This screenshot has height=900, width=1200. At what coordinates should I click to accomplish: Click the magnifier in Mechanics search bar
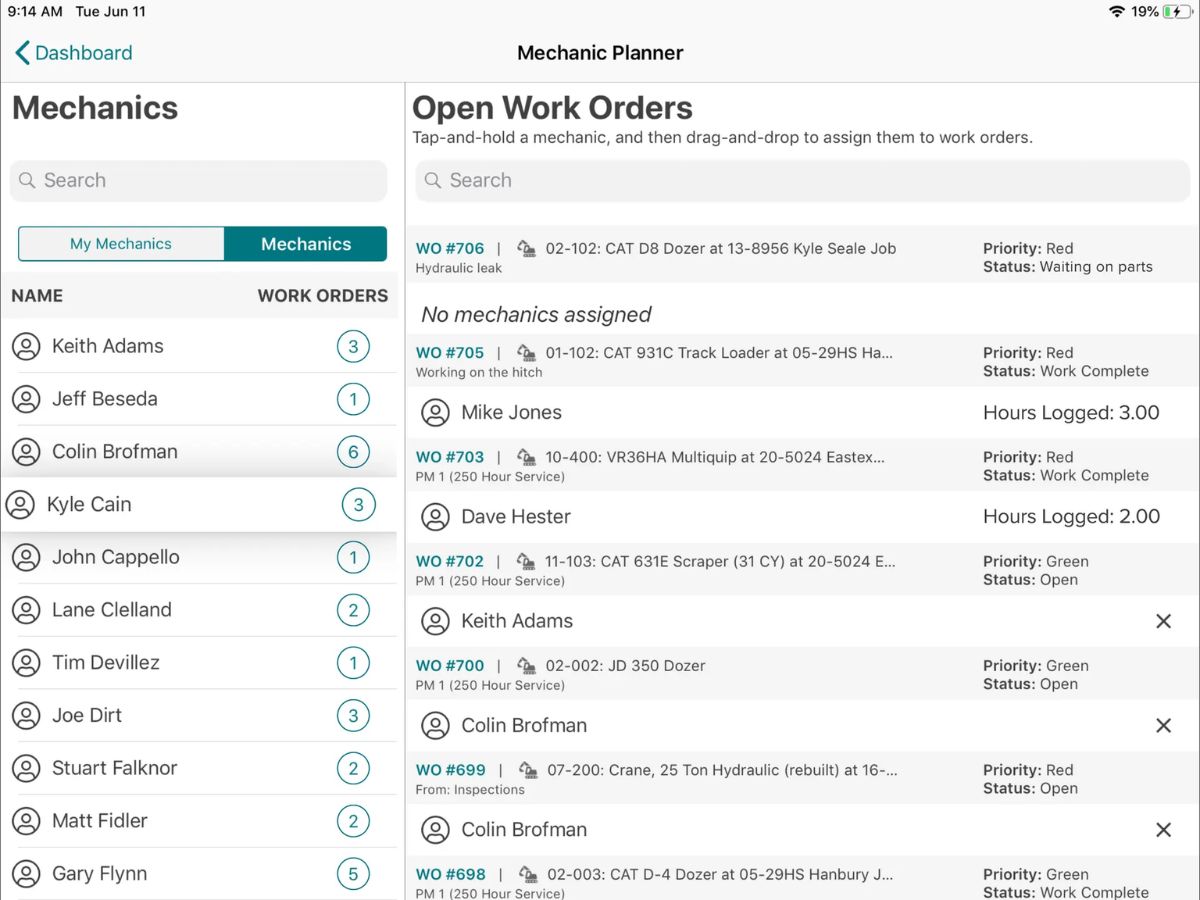point(27,181)
